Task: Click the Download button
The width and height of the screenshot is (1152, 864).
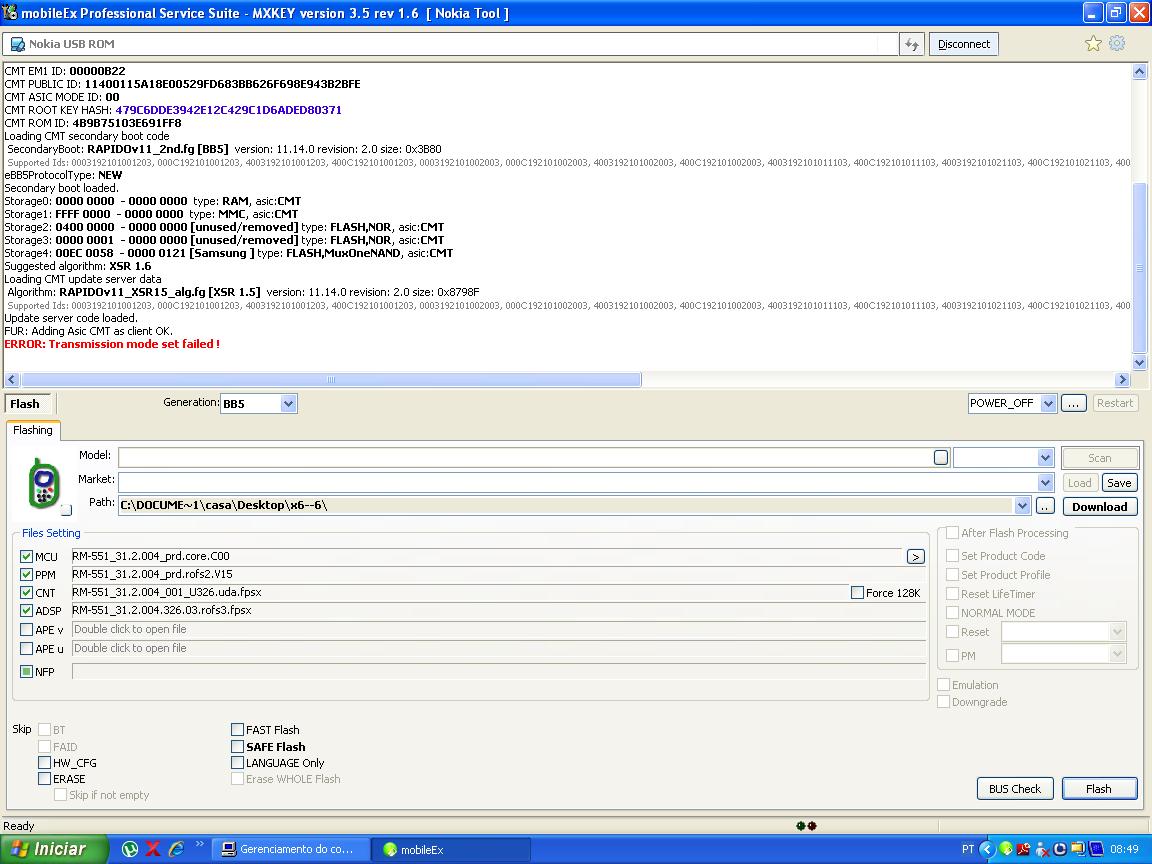Action: 1099,507
